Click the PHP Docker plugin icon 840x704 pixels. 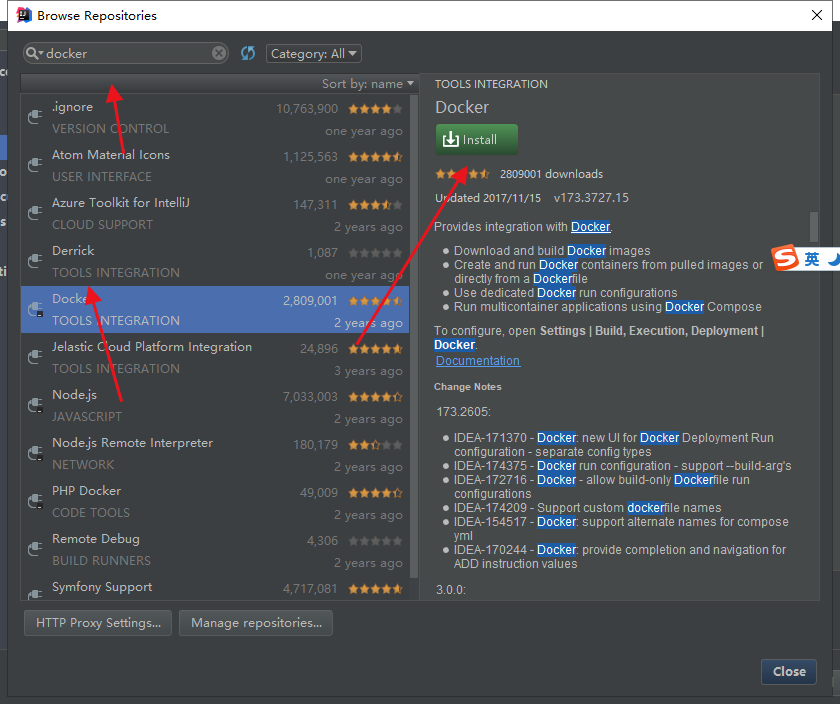[x=35, y=500]
